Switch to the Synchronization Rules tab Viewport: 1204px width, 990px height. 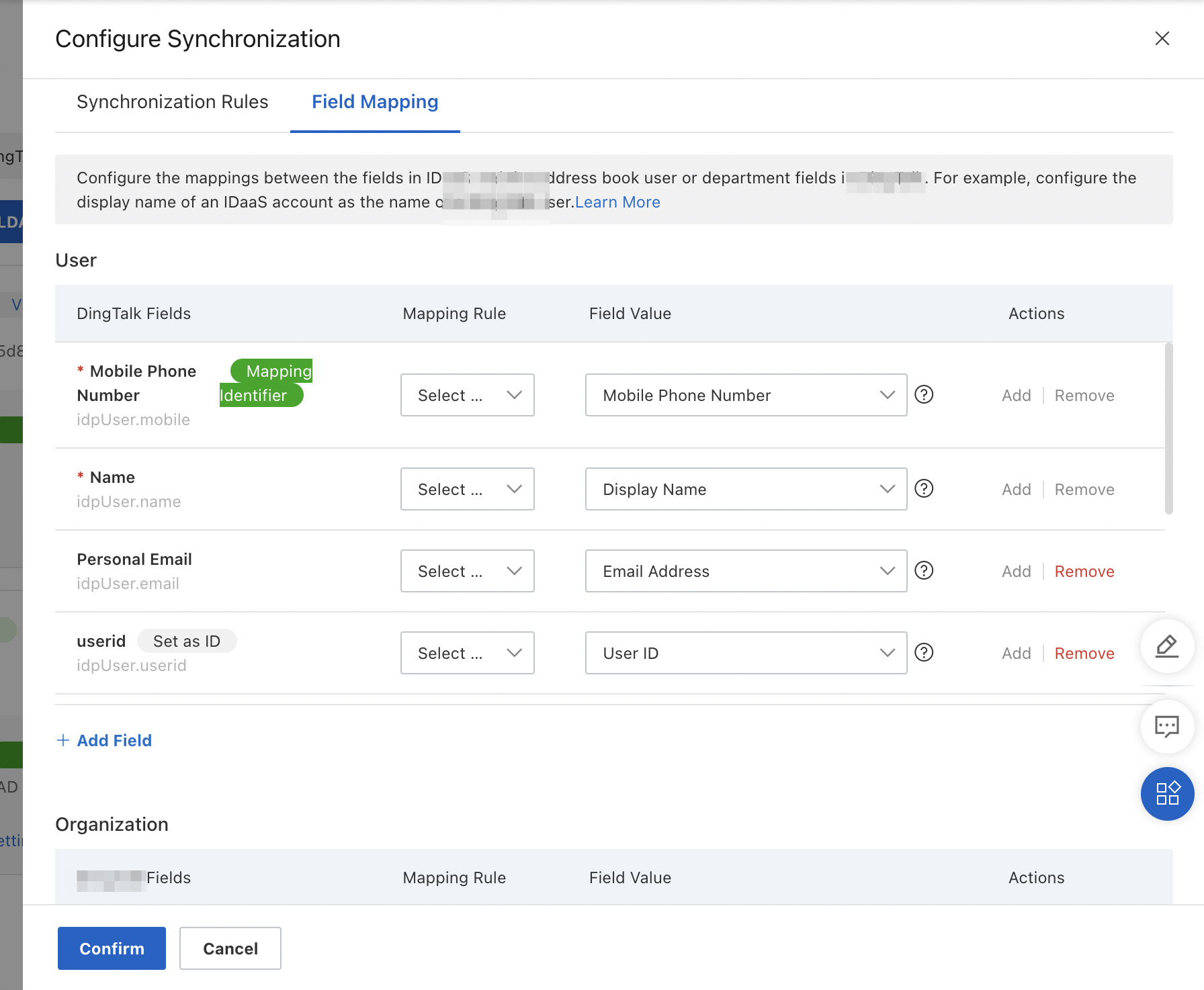click(x=172, y=102)
